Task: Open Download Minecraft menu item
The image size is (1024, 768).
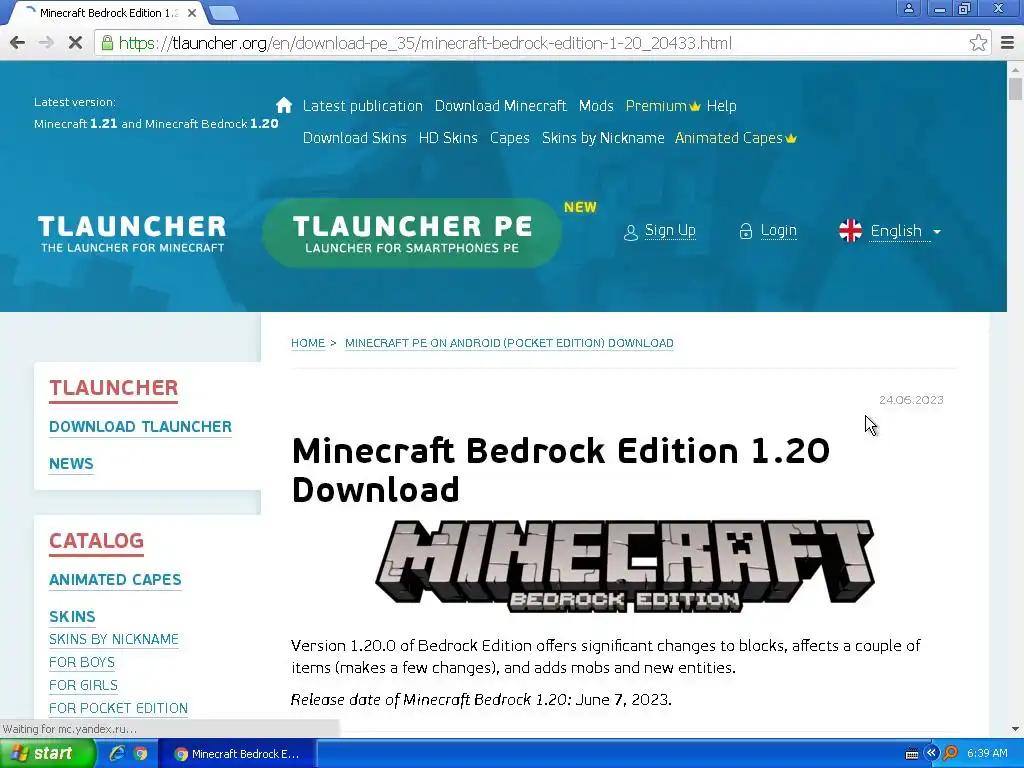Action: (500, 106)
